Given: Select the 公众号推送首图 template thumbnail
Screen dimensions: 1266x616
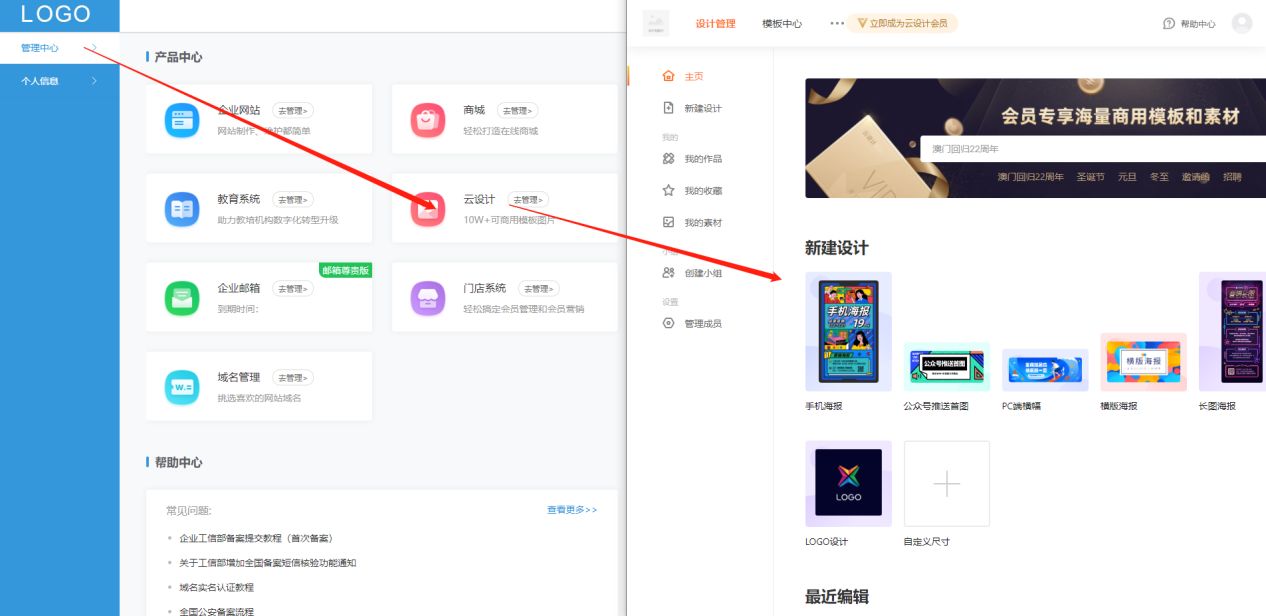Looking at the screenshot, I should tap(947, 366).
